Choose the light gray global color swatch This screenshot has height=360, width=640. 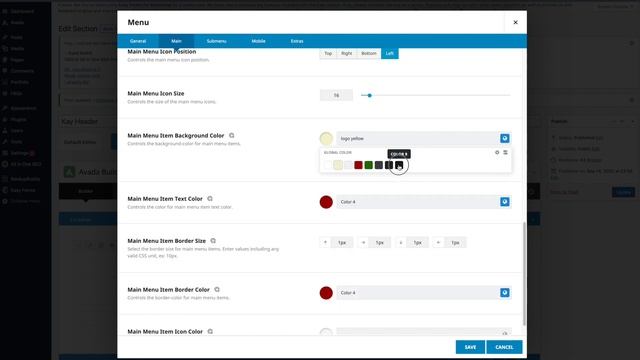[x=348, y=165]
